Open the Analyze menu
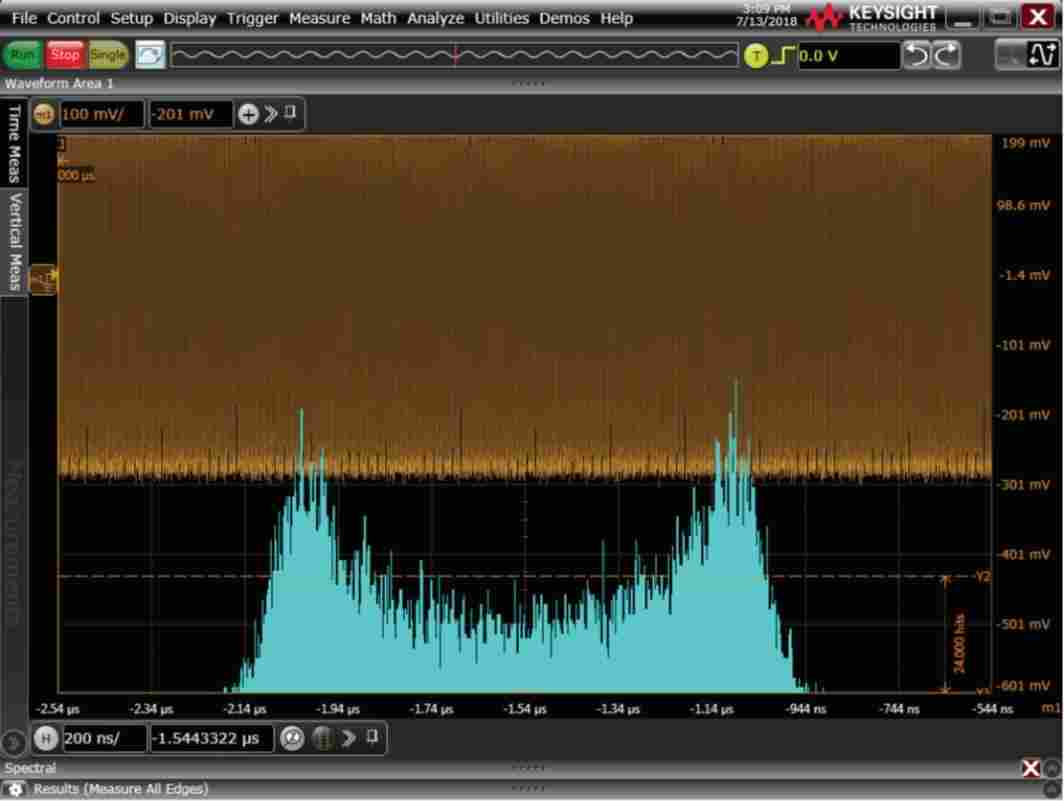Screen dimensions: 1064x801 coord(435,18)
